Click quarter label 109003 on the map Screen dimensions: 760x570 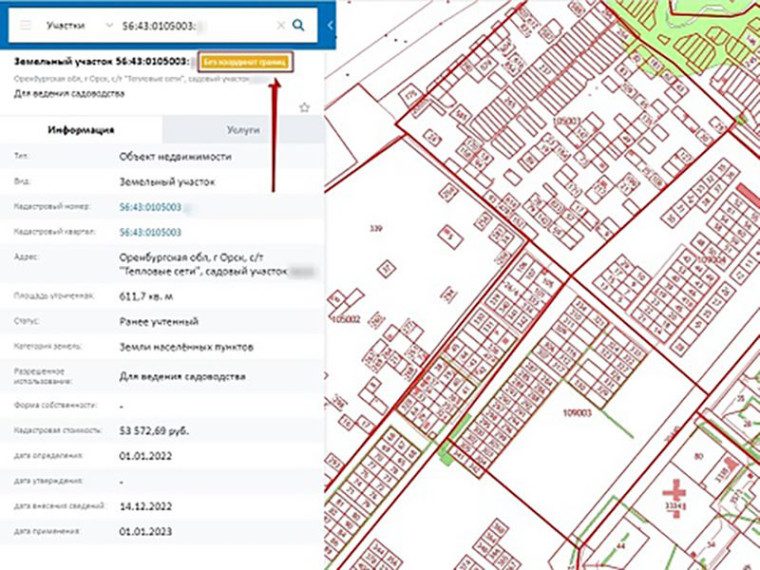[577, 412]
